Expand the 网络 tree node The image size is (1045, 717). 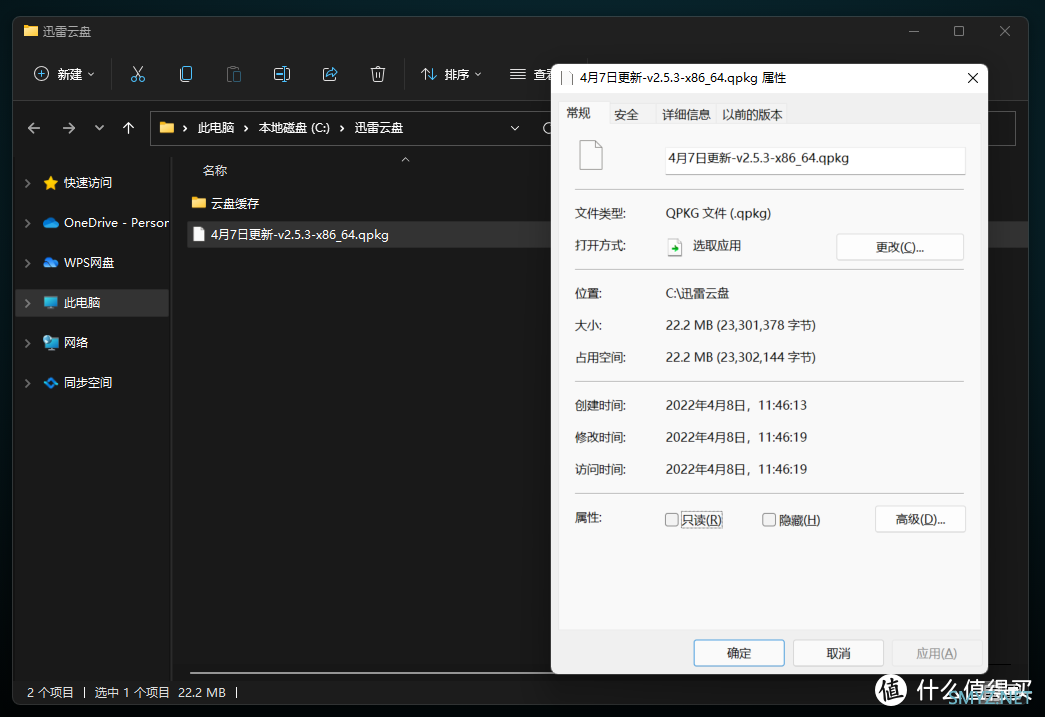coord(28,343)
